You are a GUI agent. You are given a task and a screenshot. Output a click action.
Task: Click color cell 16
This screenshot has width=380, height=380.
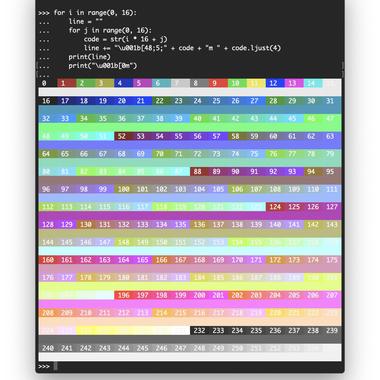48,101
